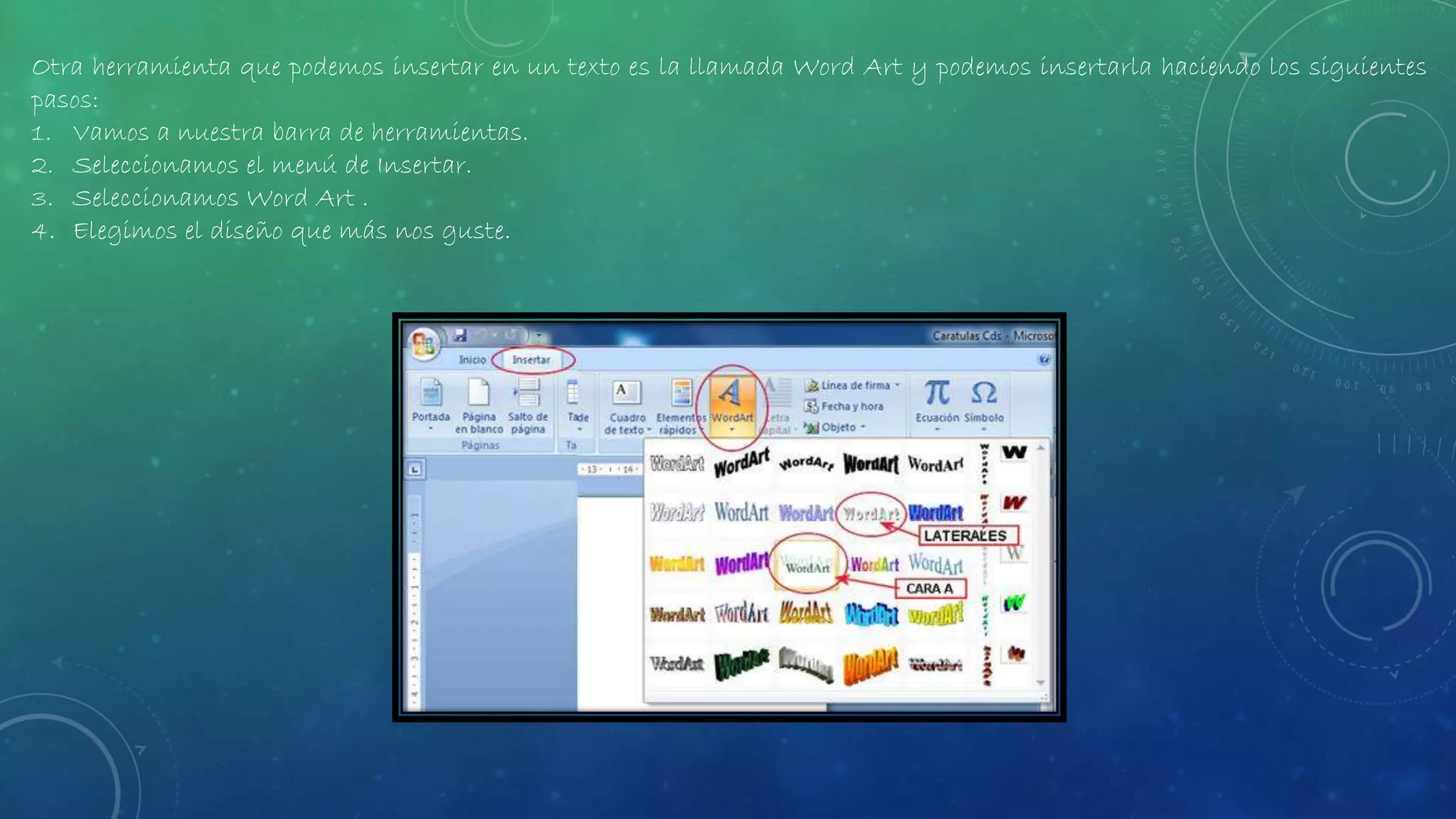This screenshot has height=819, width=1456.
Task: Choose the yellow wavy WordArt style
Action: [936, 614]
